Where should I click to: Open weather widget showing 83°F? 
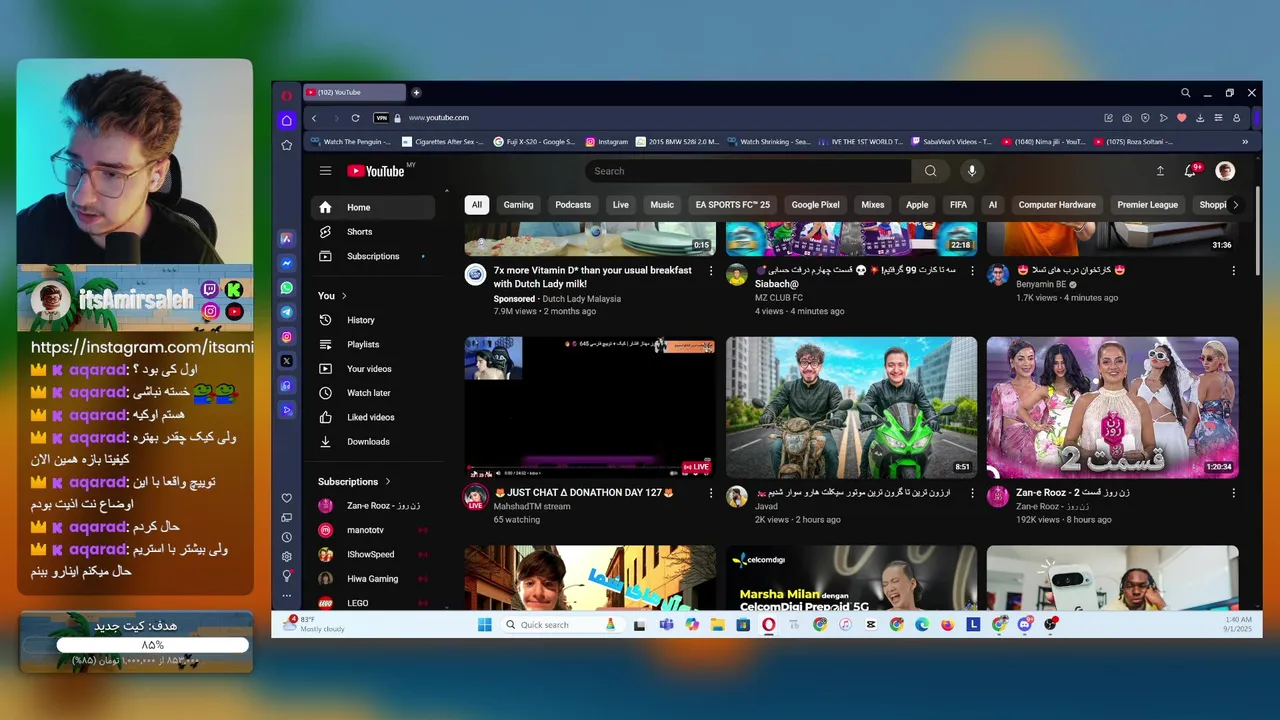[x=317, y=624]
